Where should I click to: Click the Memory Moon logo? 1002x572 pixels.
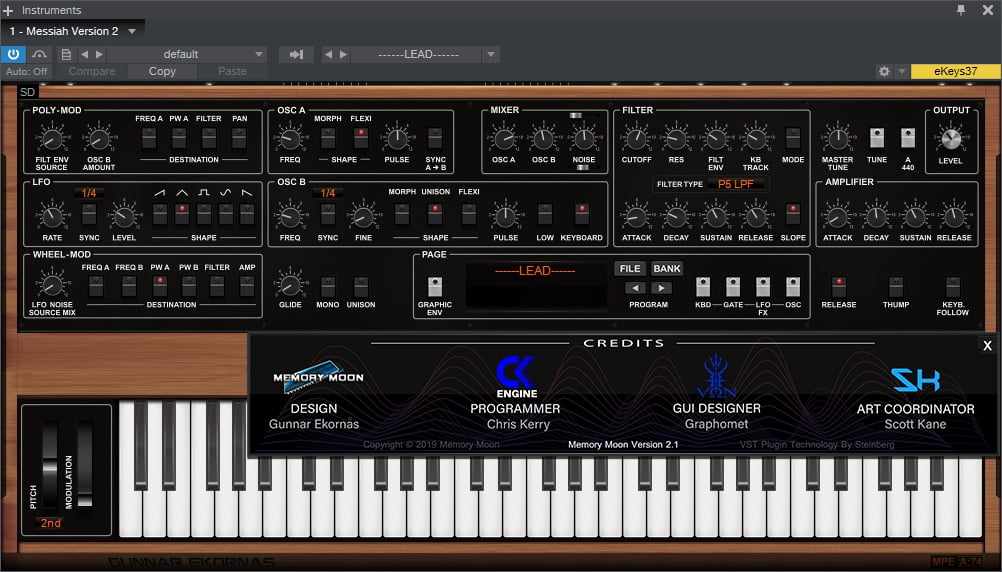click(x=318, y=376)
